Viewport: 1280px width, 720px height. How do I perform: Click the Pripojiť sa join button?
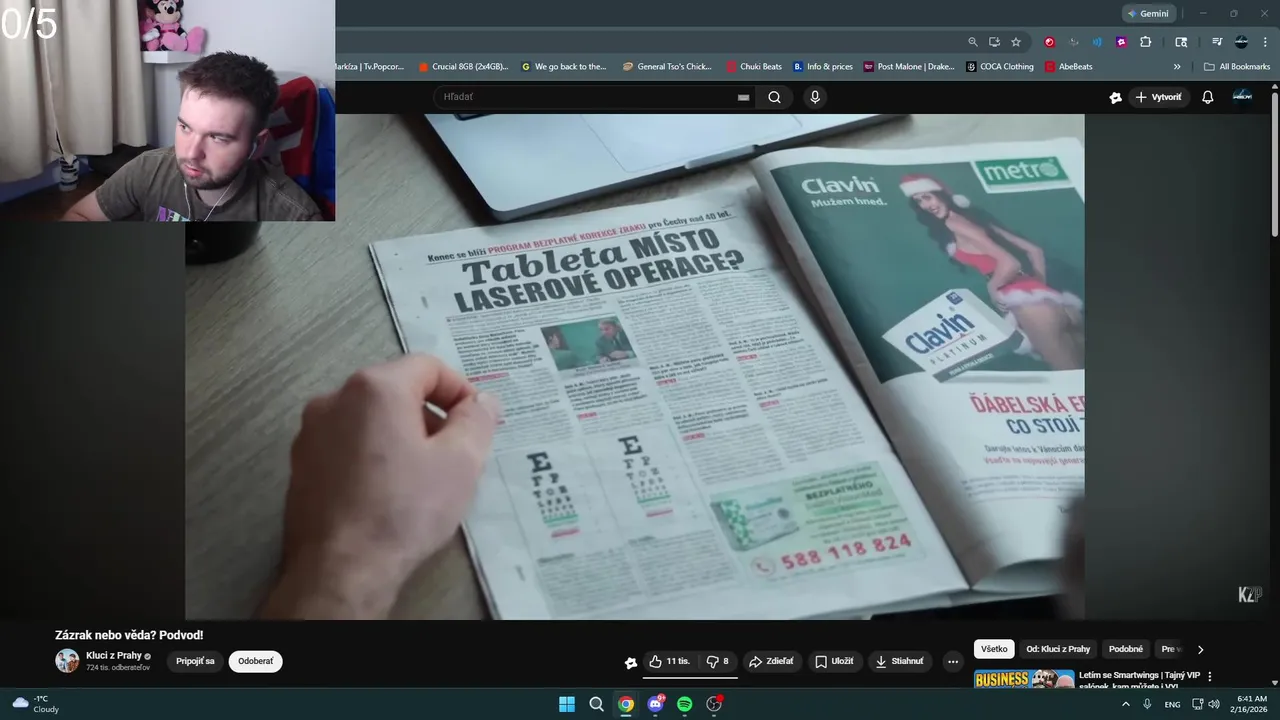pyautogui.click(x=195, y=661)
